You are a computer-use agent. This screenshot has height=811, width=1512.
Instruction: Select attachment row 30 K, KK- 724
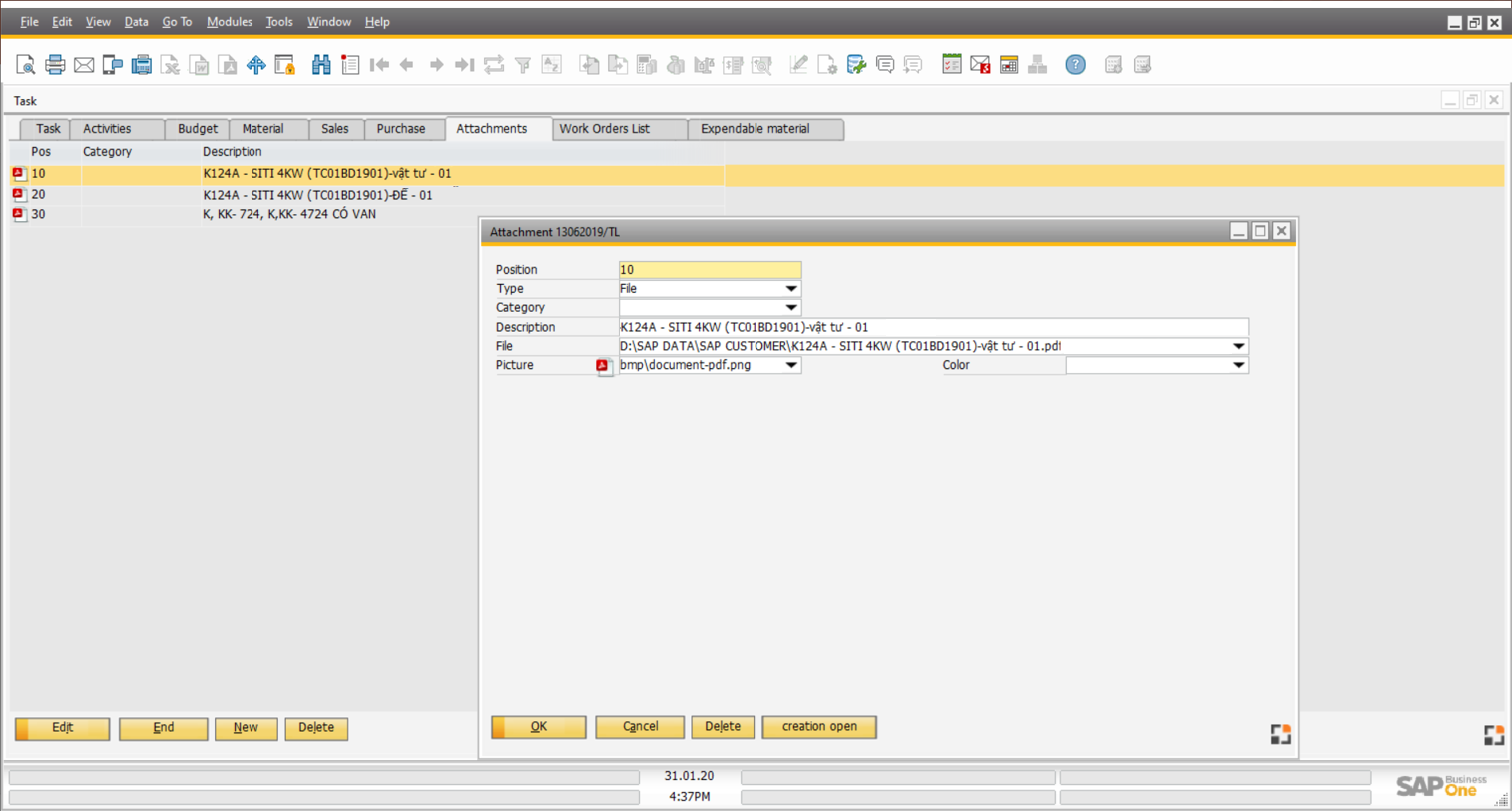click(366, 214)
